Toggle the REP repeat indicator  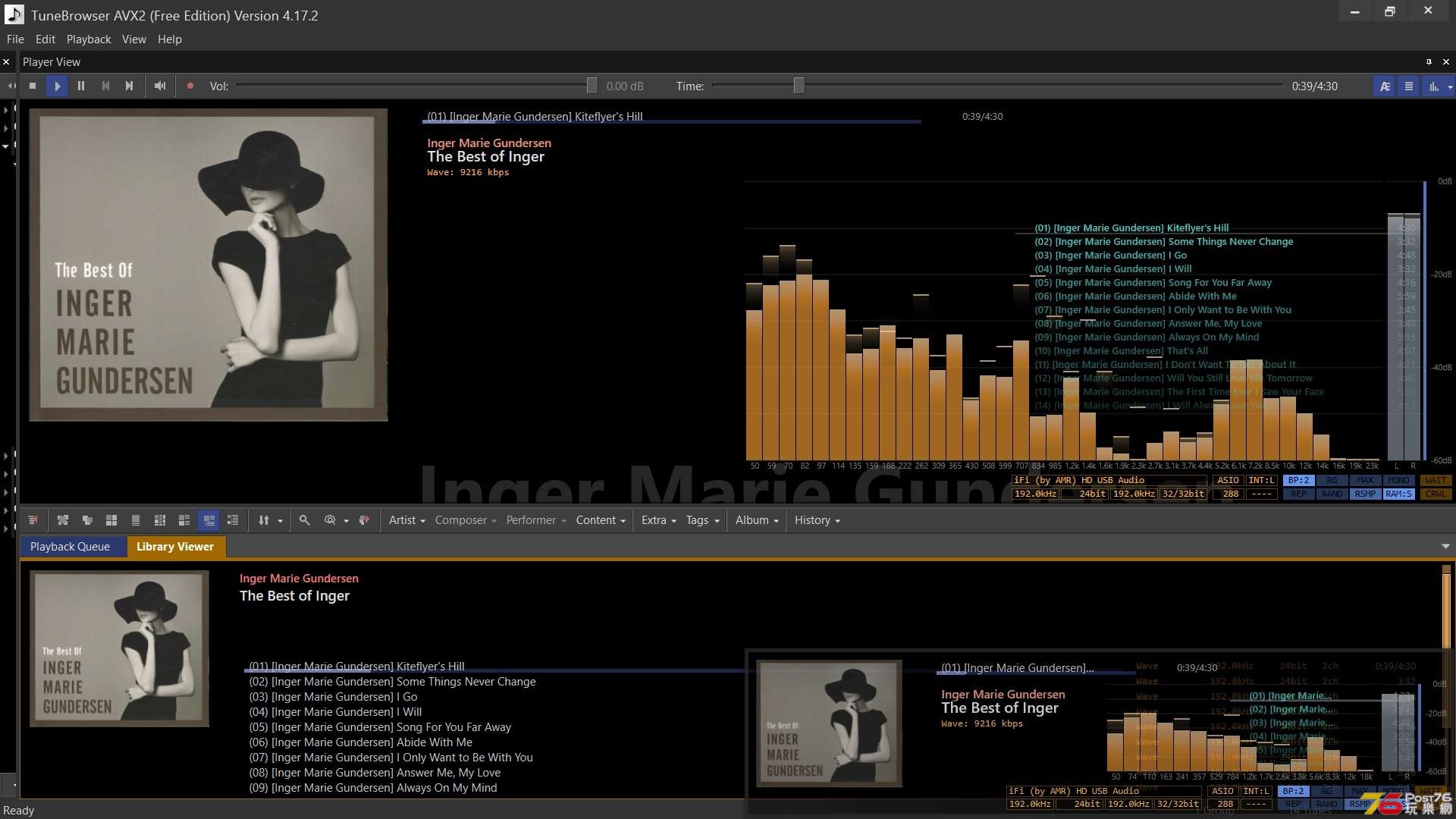click(x=1298, y=494)
